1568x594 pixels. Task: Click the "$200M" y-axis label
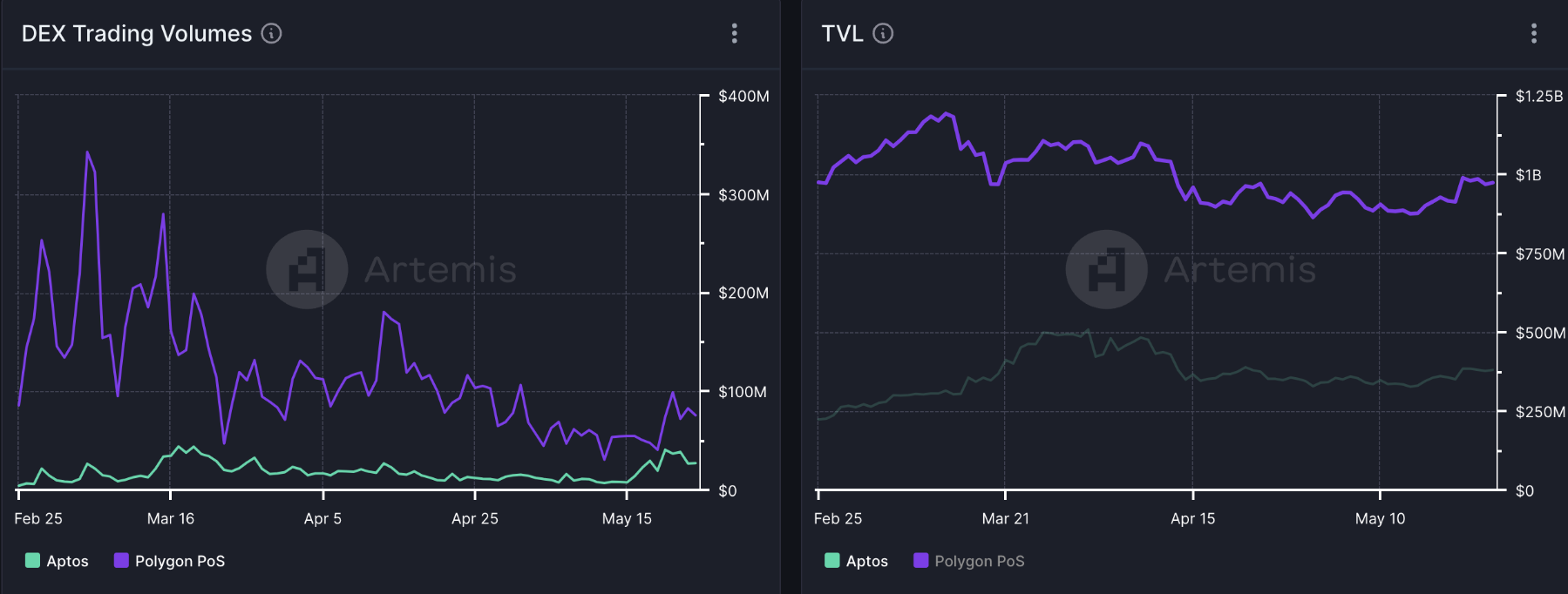point(743,294)
